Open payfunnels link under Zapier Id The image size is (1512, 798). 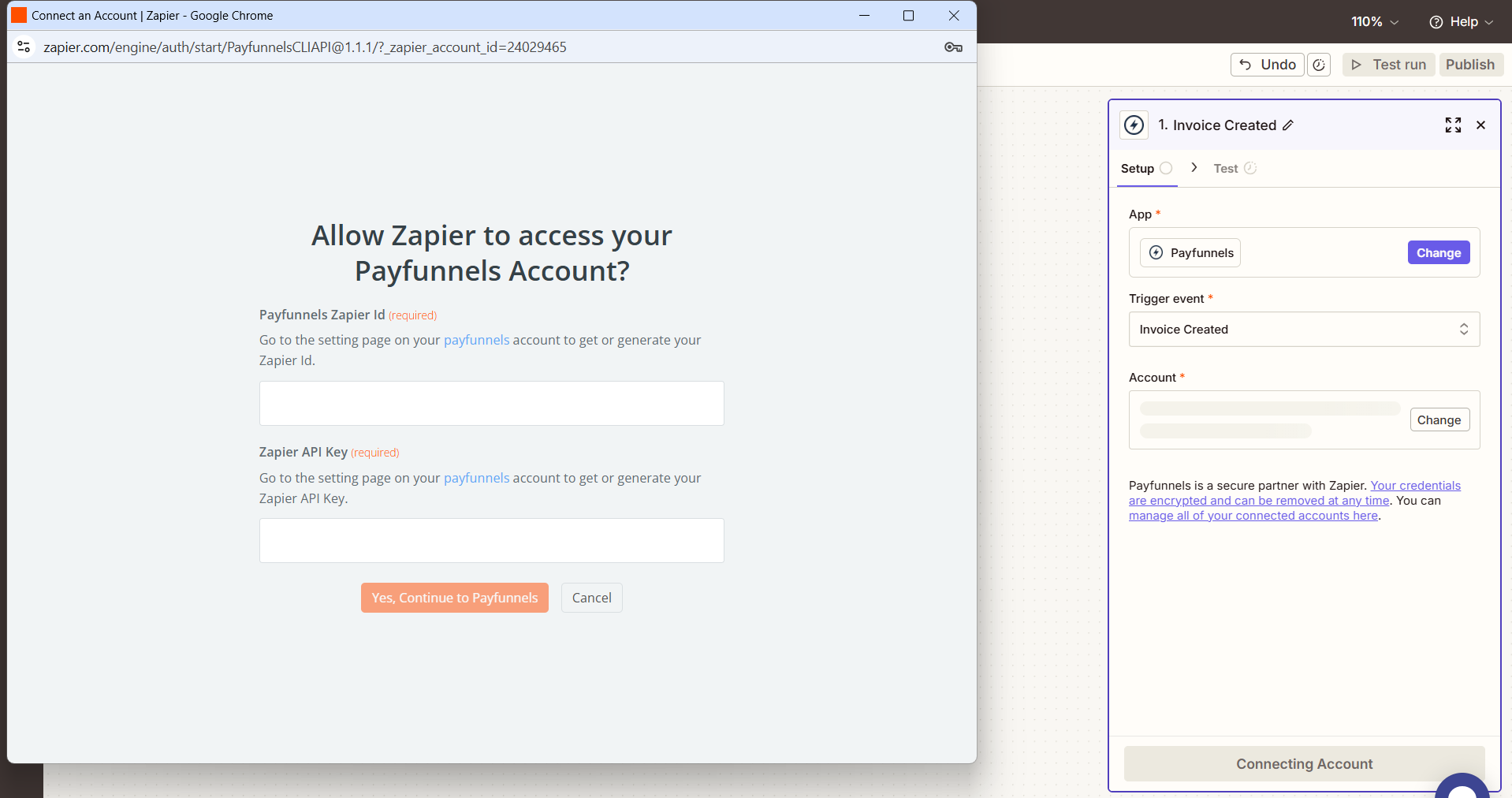click(476, 340)
